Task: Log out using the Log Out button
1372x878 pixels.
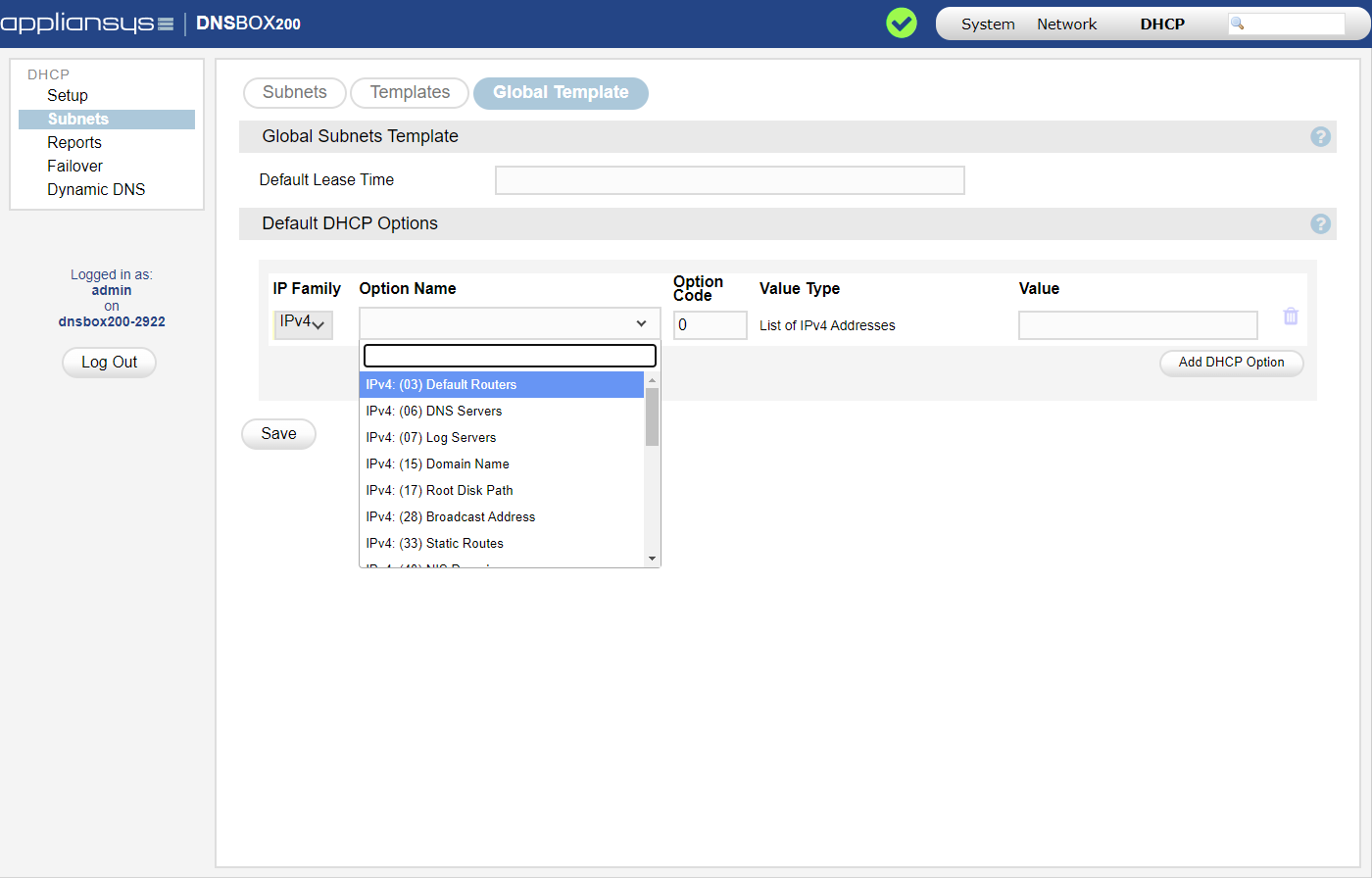Action: coord(109,363)
